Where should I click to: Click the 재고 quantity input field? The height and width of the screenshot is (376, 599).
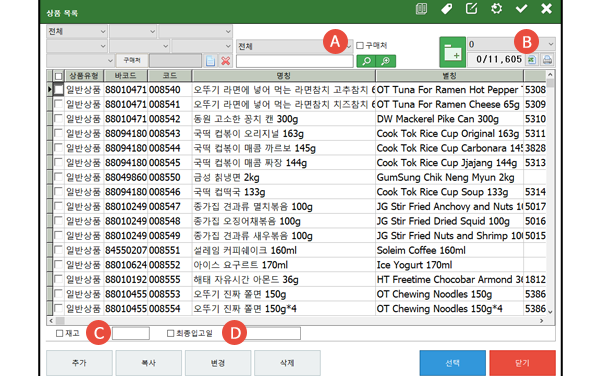click(x=131, y=333)
